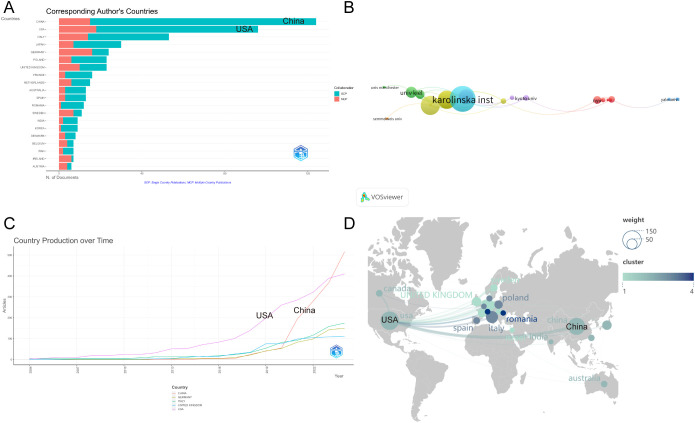Select the australia node on the map
The image size is (695, 423).
tap(604, 384)
